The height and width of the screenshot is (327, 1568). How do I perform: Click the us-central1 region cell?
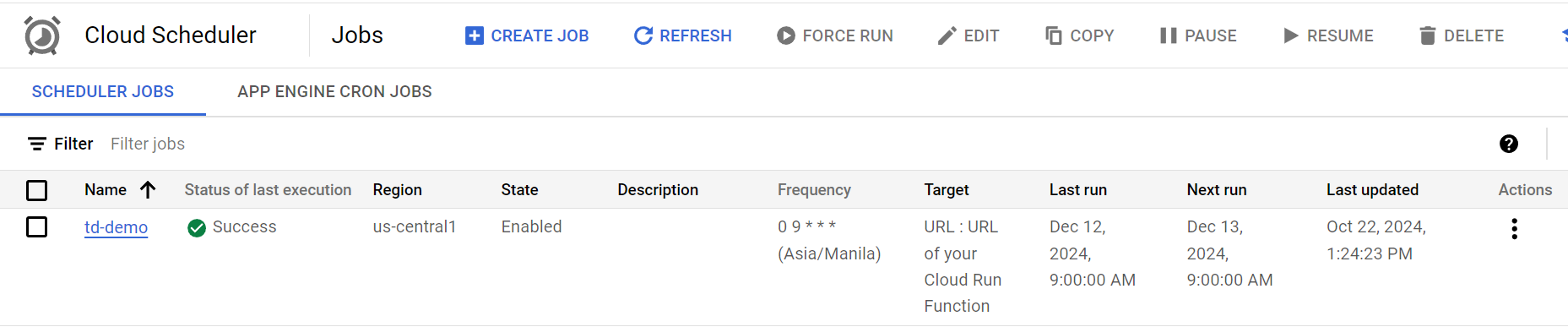[x=415, y=227]
